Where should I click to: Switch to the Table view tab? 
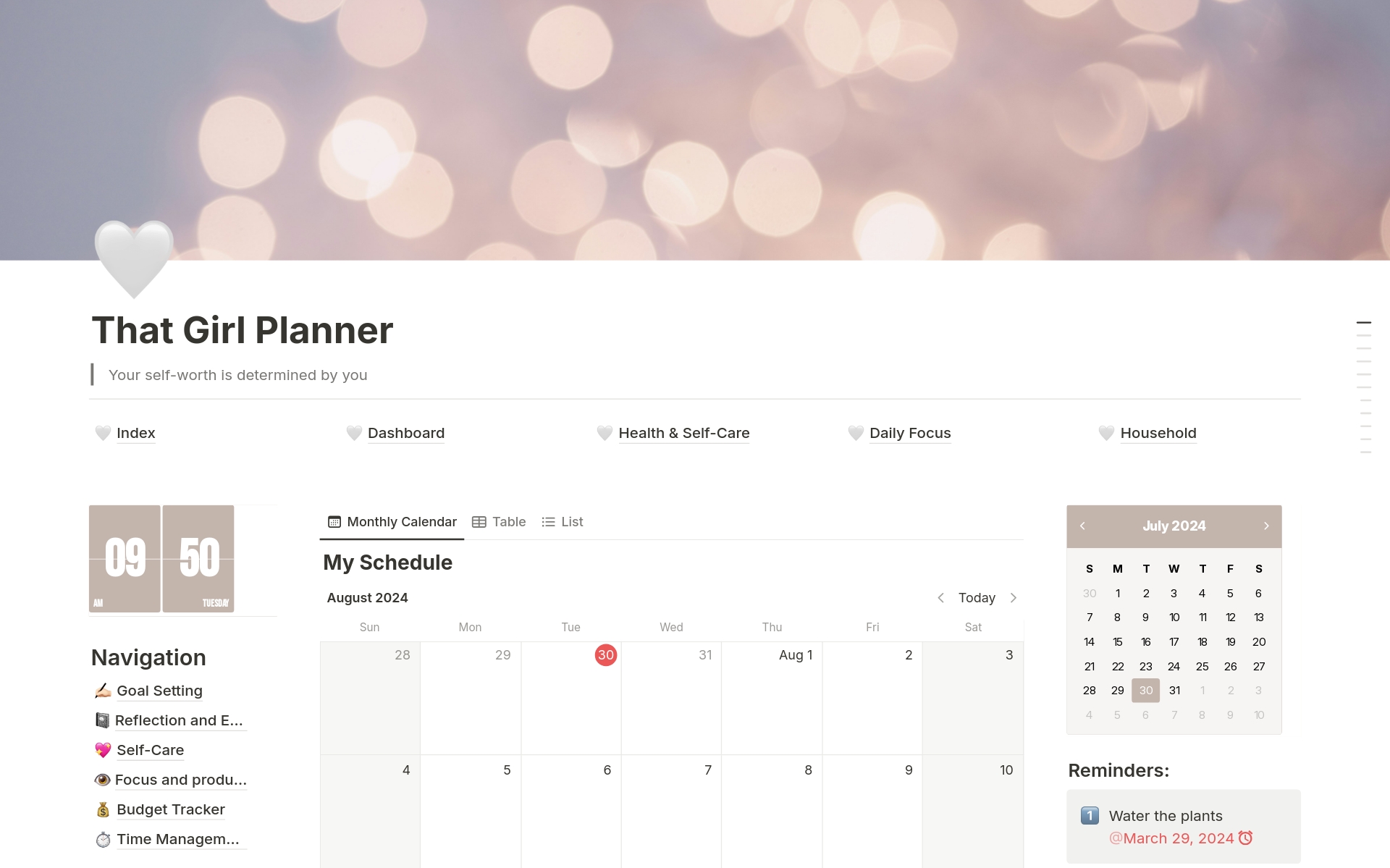click(x=499, y=521)
